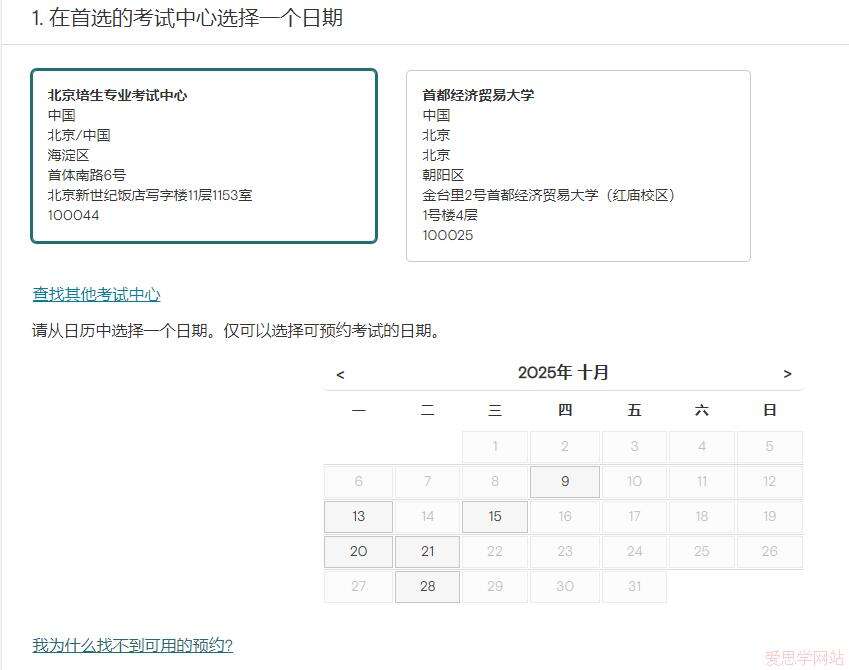Open 查找其他考试中心 link
Viewport: 849px width, 670px height.
point(96,294)
